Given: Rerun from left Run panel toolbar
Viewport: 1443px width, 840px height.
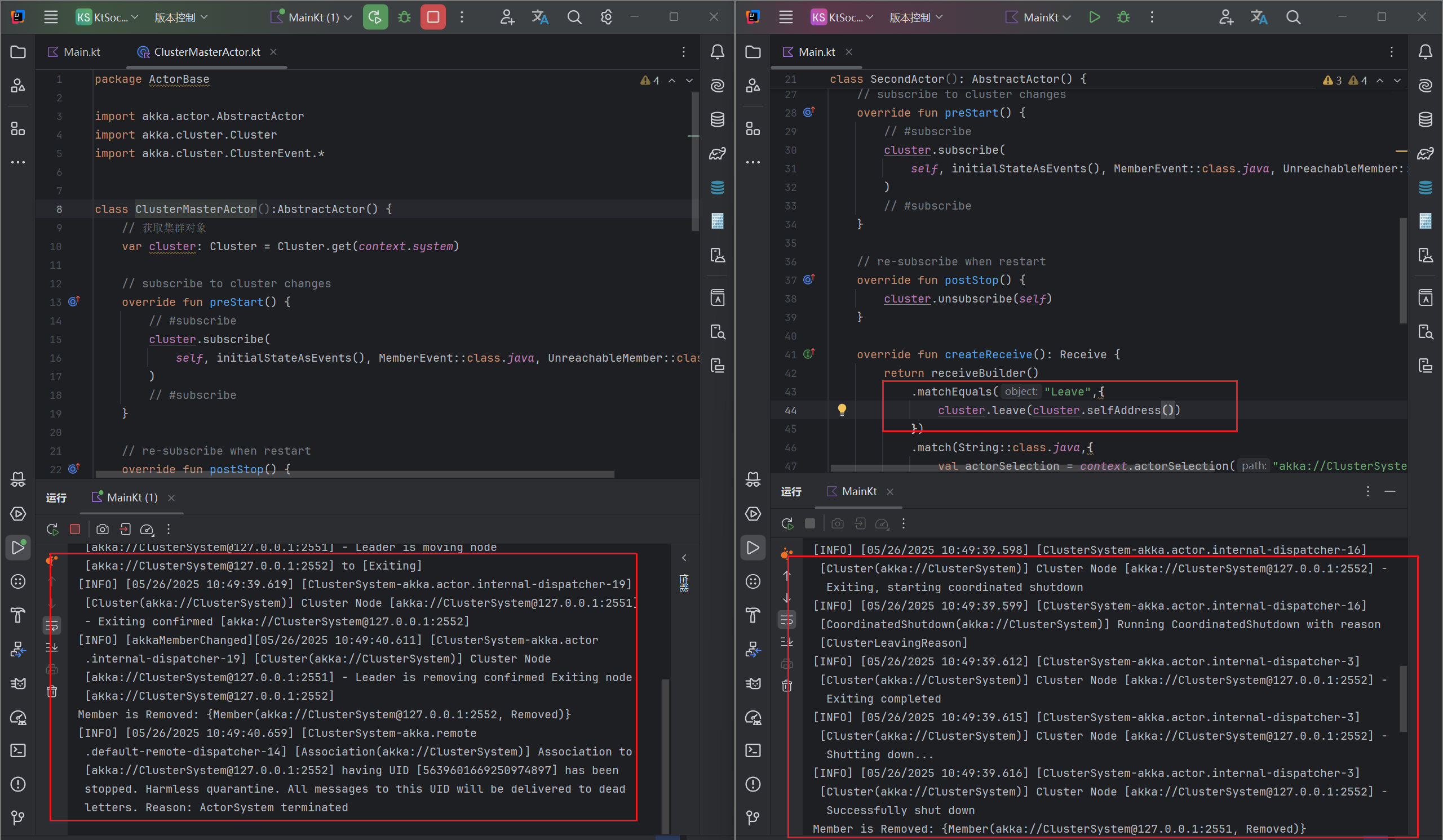Looking at the screenshot, I should (x=52, y=529).
